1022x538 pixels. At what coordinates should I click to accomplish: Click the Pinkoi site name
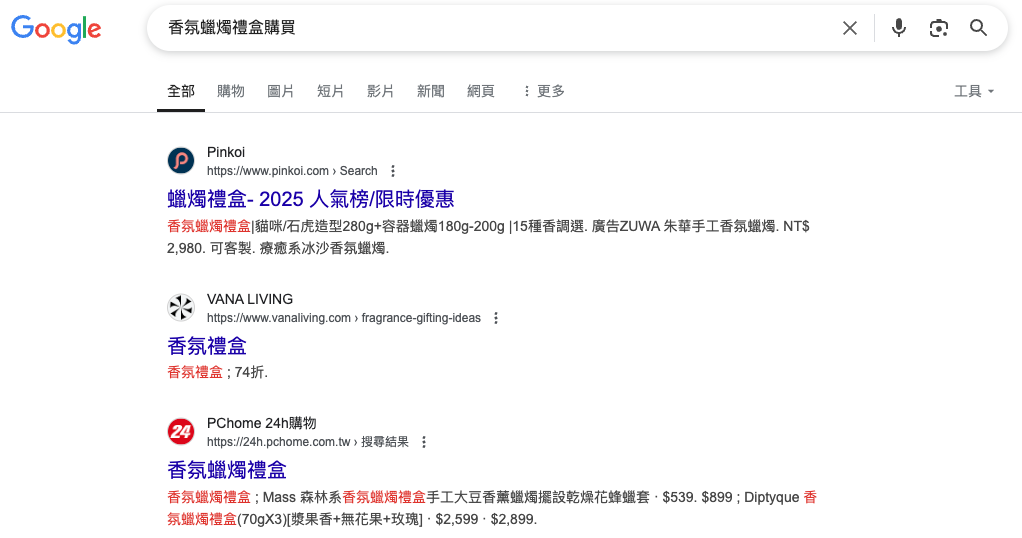226,153
